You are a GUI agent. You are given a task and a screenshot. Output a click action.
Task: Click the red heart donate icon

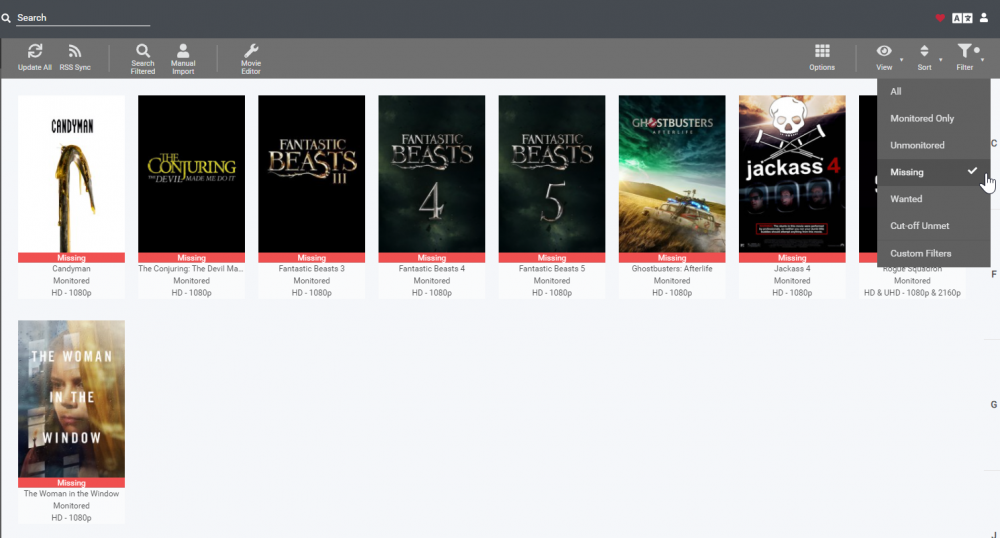coord(940,18)
